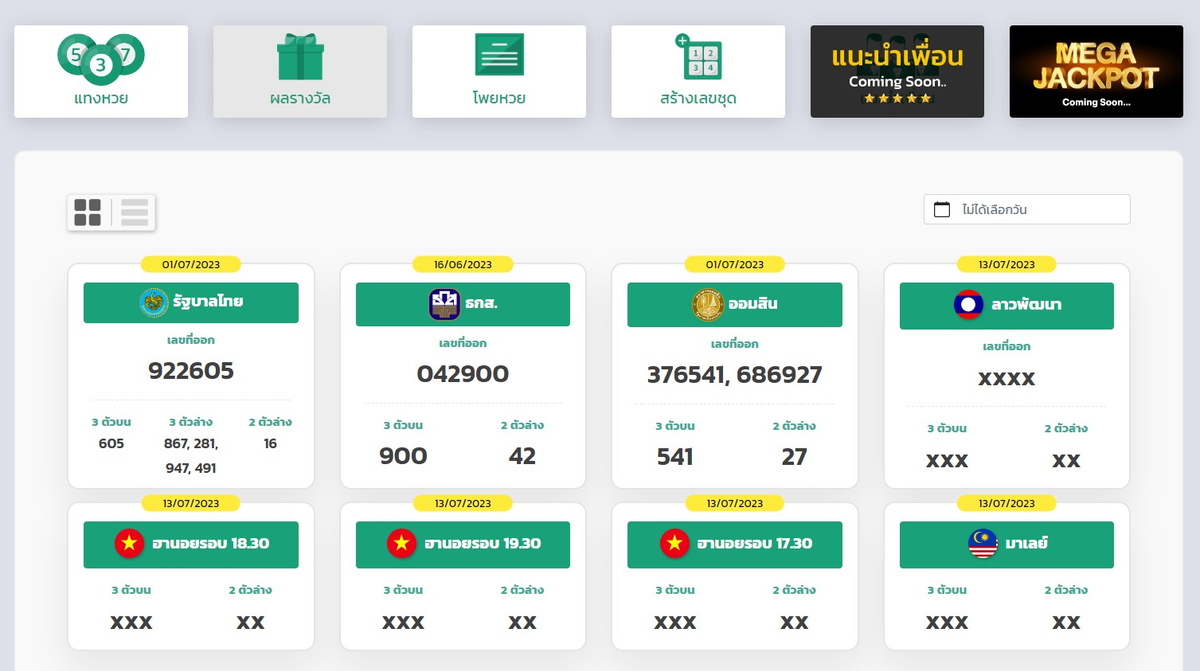This screenshot has height=671, width=1200.
Task: Click the Laos flag on ลาวพัฒนา
Action: coord(969,305)
